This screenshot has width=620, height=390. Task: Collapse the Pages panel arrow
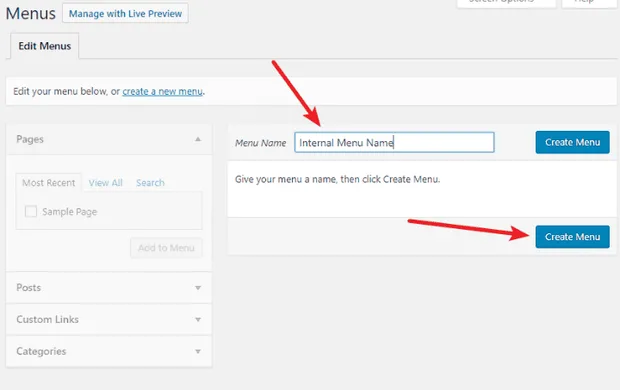click(198, 139)
